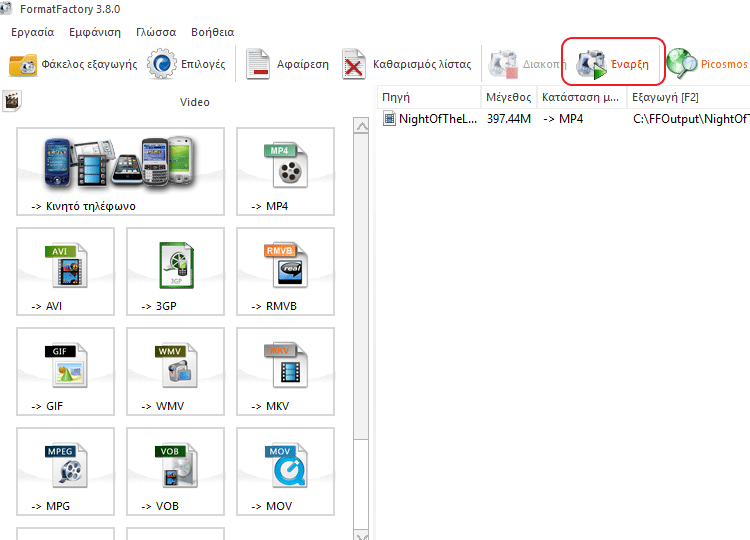This screenshot has width=750, height=540.
Task: Choose the MPG conversion tile
Action: (x=65, y=471)
